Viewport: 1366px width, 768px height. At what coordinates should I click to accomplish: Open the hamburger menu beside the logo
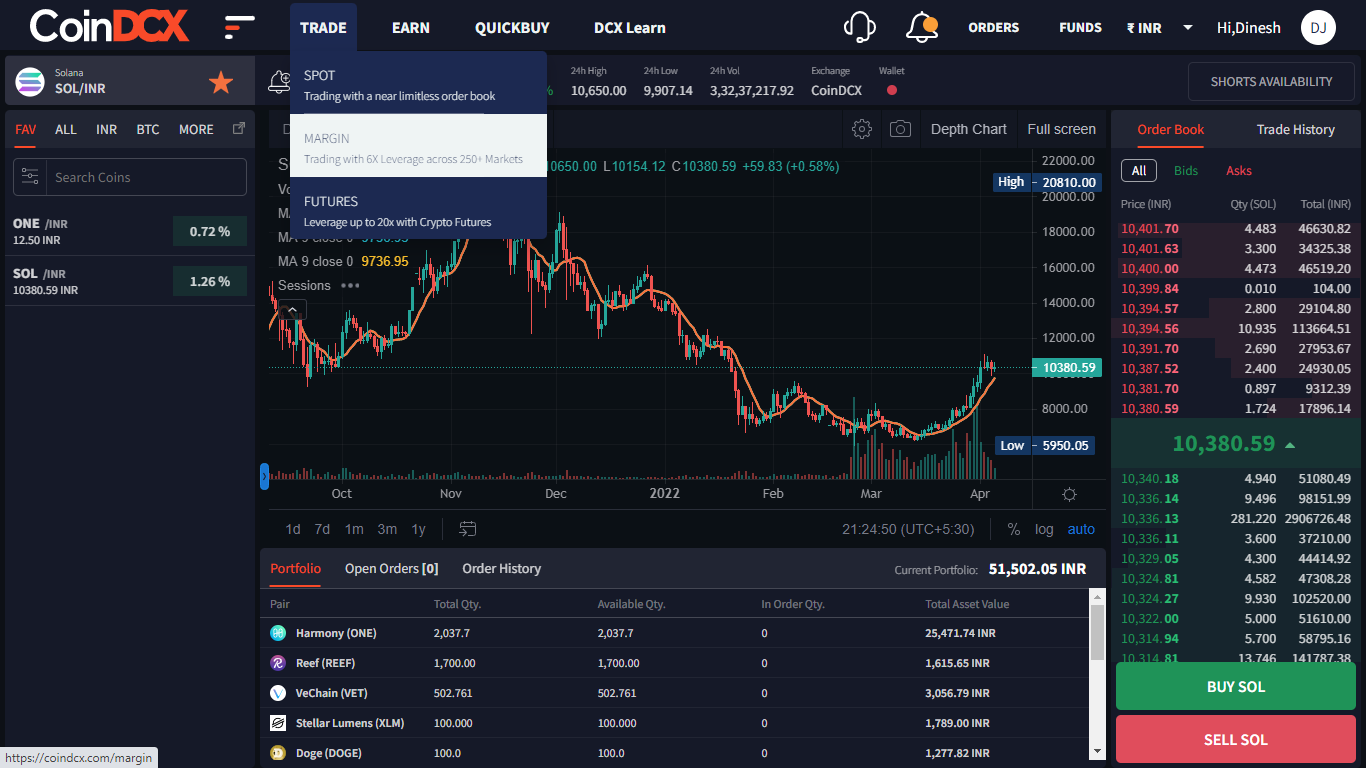click(x=239, y=27)
